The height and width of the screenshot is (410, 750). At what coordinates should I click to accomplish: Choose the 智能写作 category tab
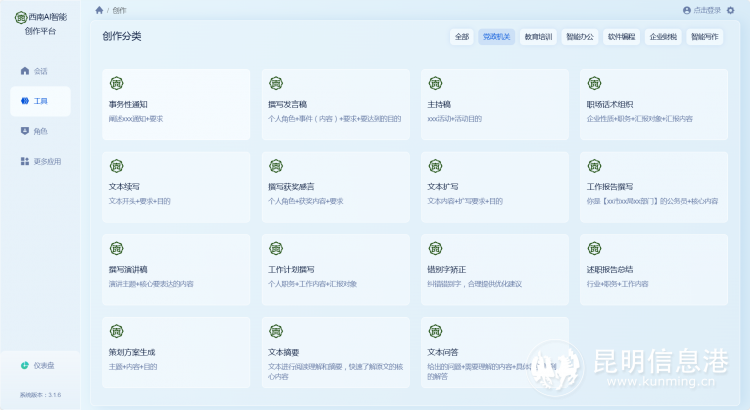(705, 37)
